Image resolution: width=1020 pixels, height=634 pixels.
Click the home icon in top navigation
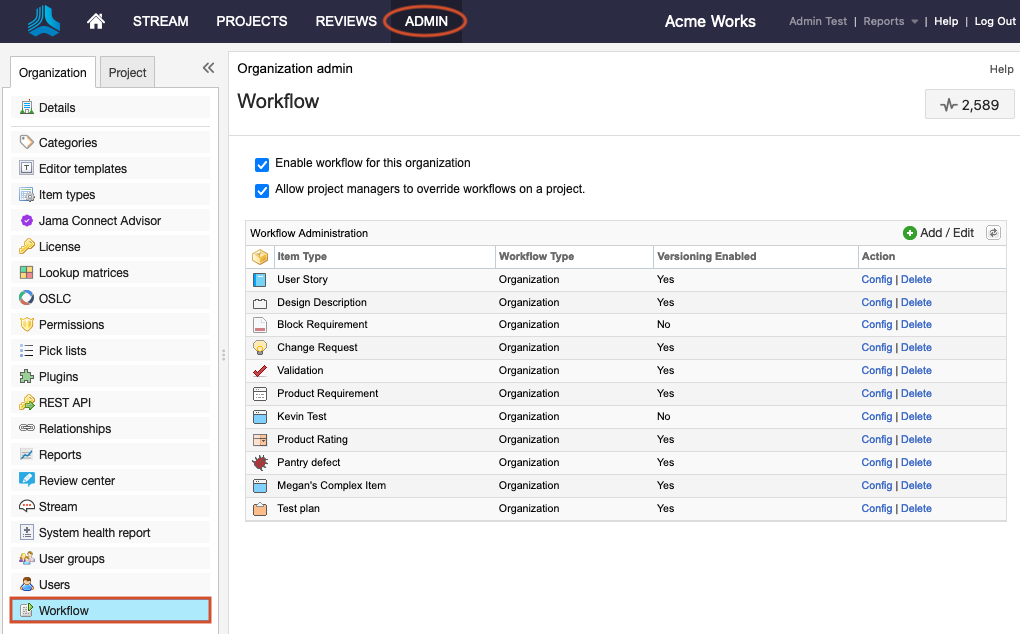click(x=96, y=21)
